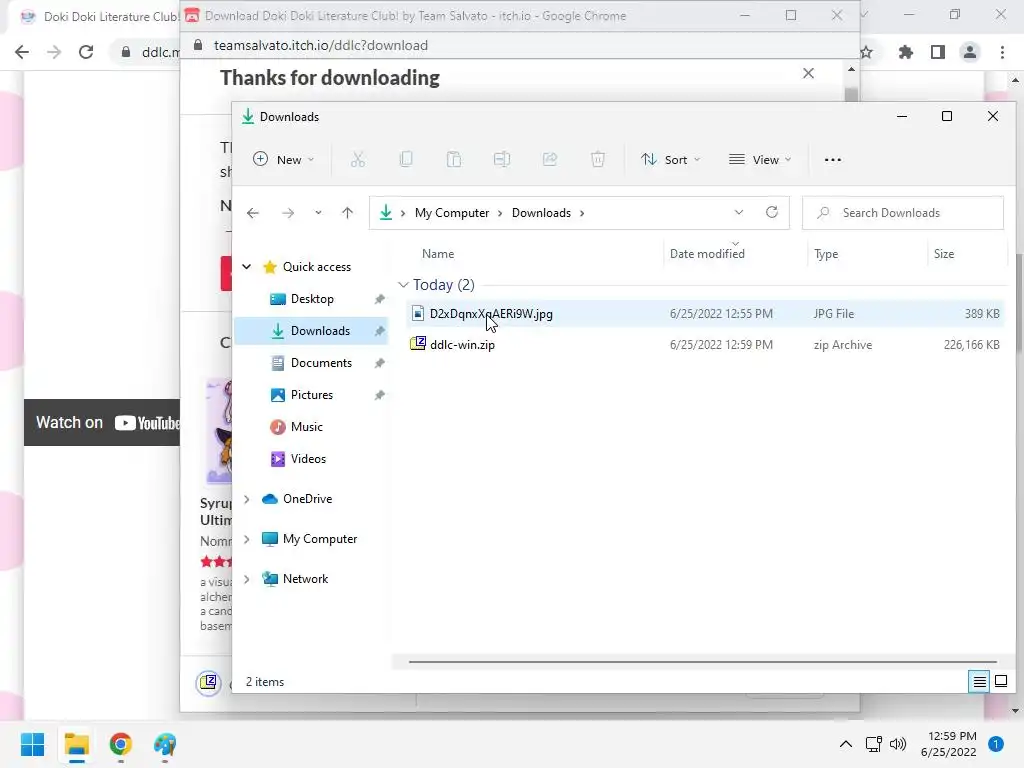Select Network in navigation pane

[305, 579]
